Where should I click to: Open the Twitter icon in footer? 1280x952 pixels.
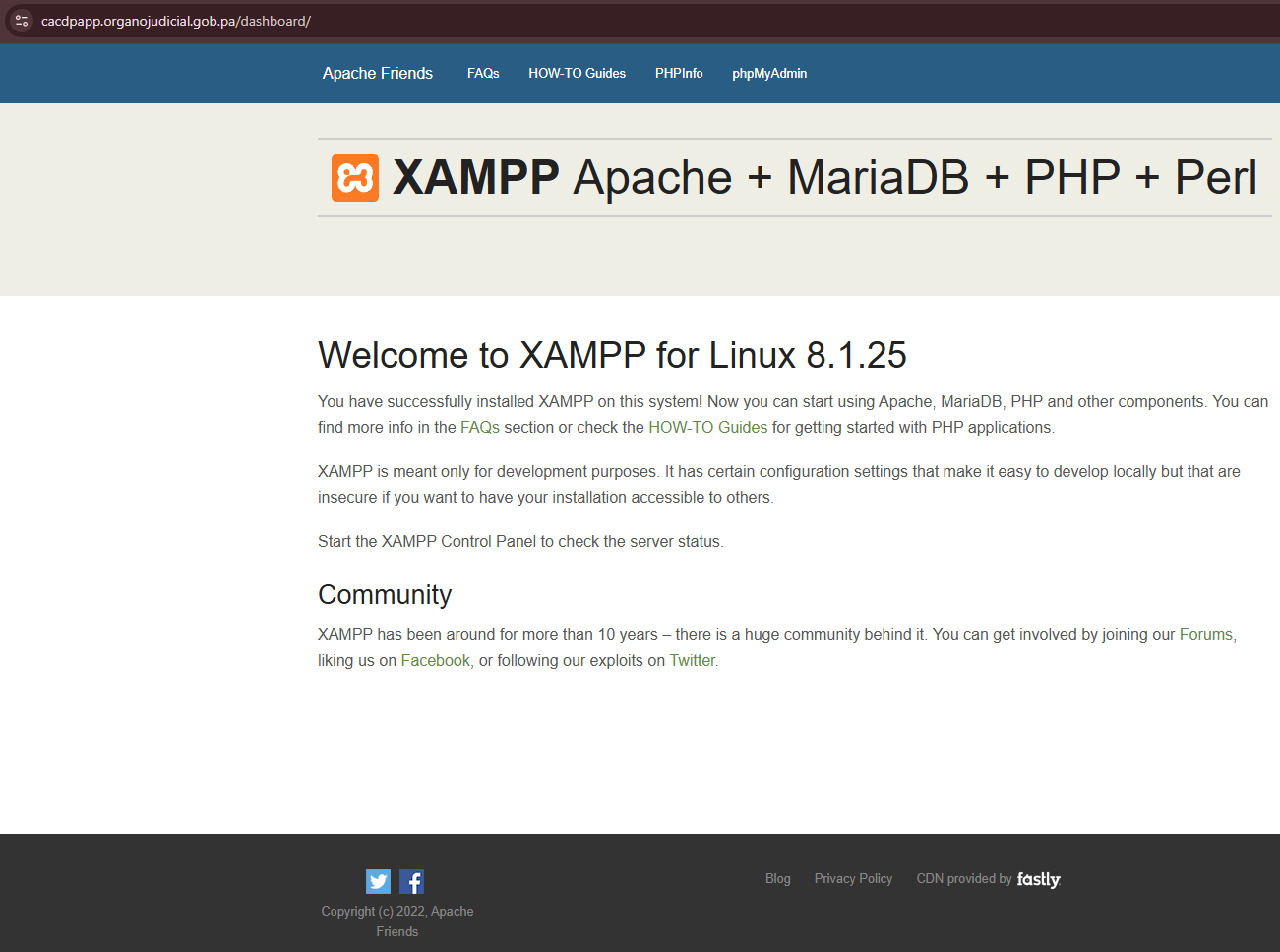378,881
